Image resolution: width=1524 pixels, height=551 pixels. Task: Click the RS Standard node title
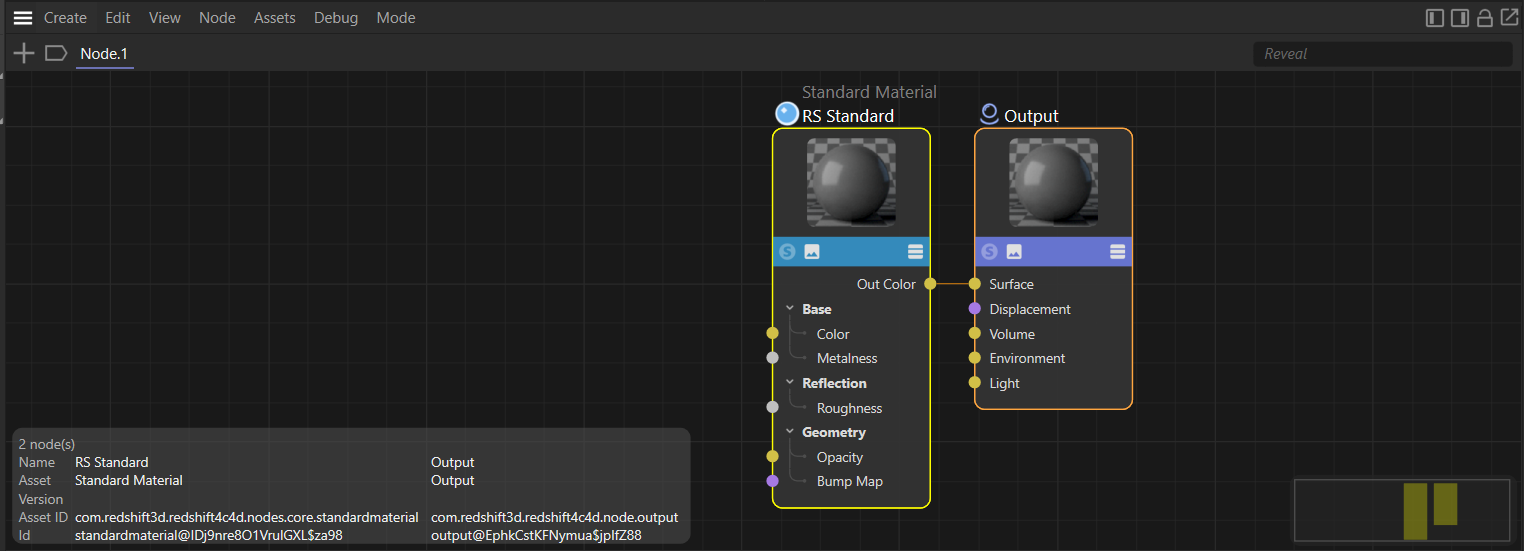[848, 116]
